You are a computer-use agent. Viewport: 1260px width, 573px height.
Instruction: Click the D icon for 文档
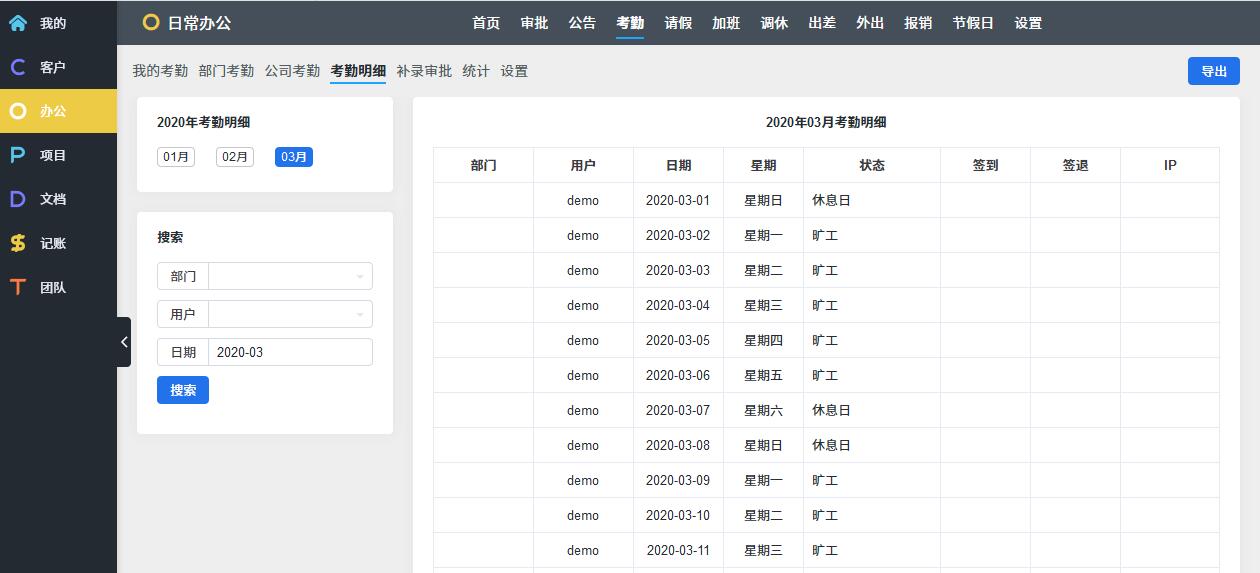pyautogui.click(x=18, y=199)
